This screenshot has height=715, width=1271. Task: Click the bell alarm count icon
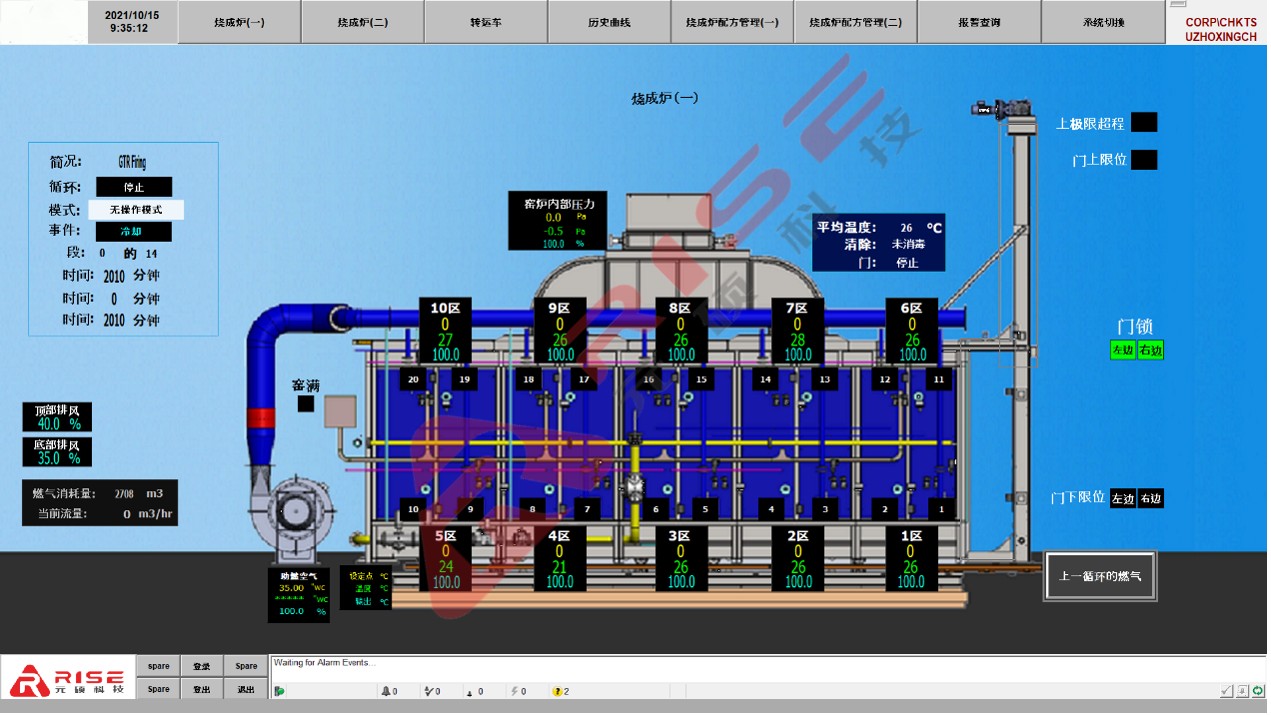[x=386, y=691]
